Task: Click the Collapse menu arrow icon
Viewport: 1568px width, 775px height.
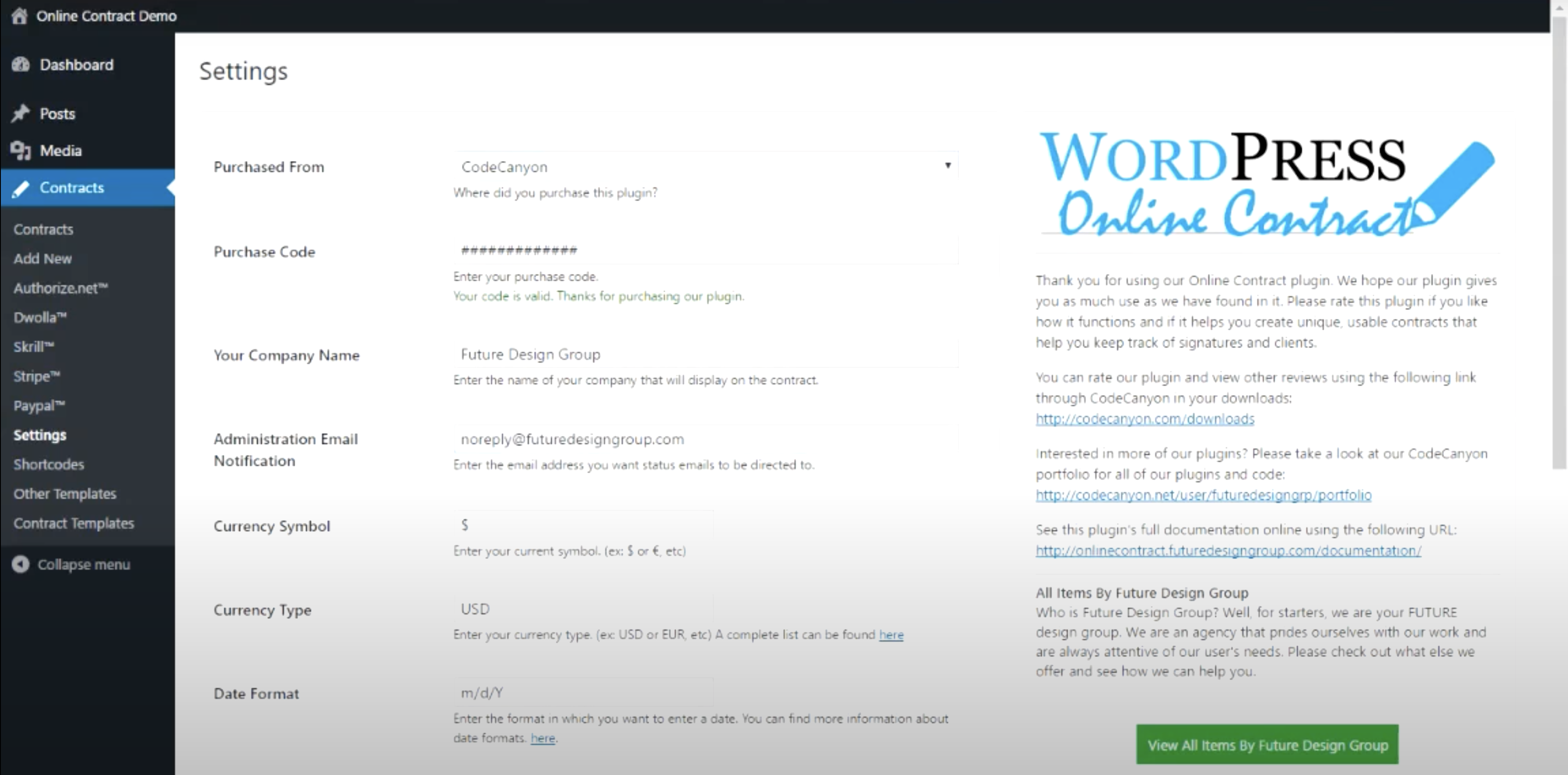Action: pos(21,565)
